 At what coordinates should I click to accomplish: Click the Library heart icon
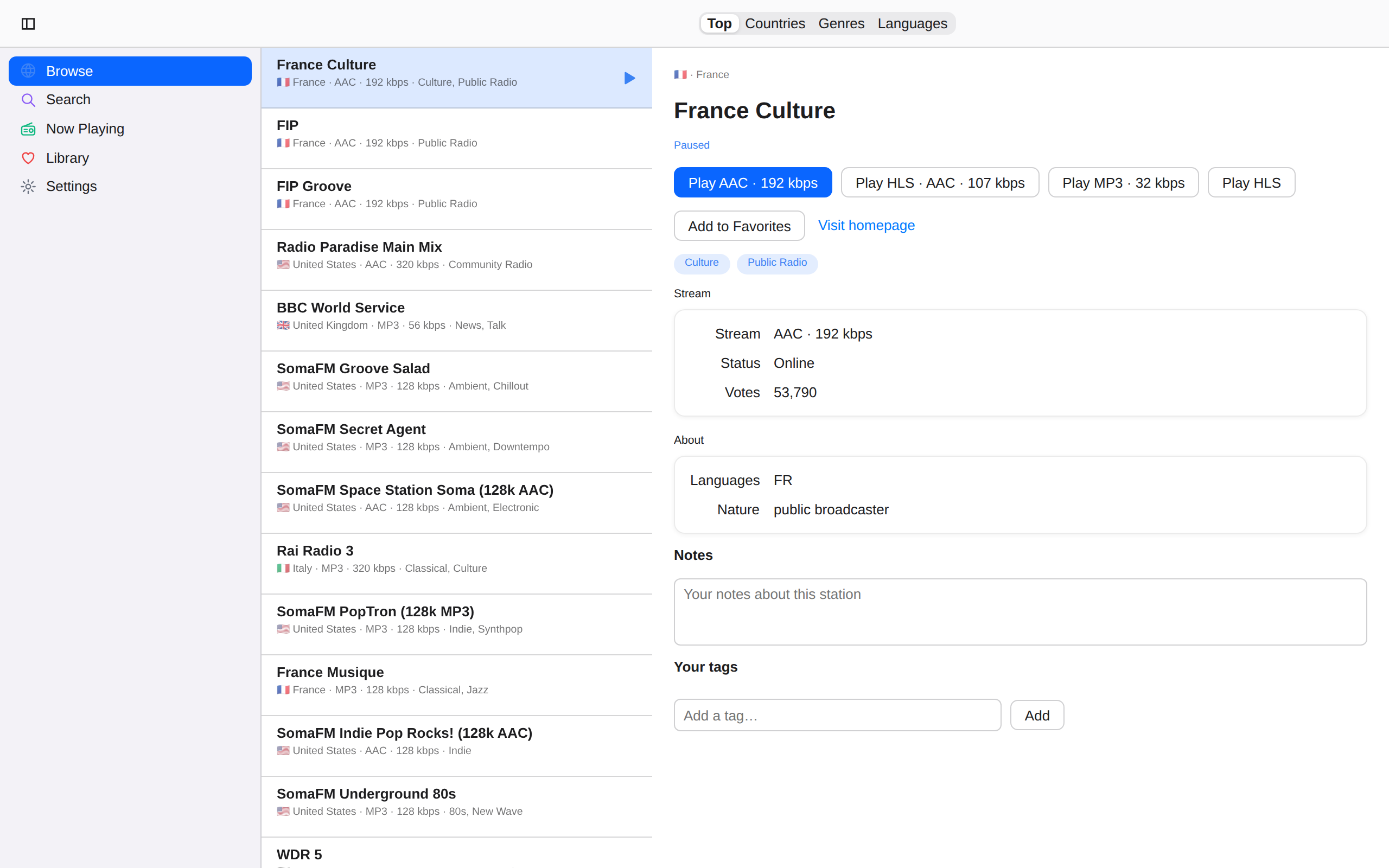[28, 158]
